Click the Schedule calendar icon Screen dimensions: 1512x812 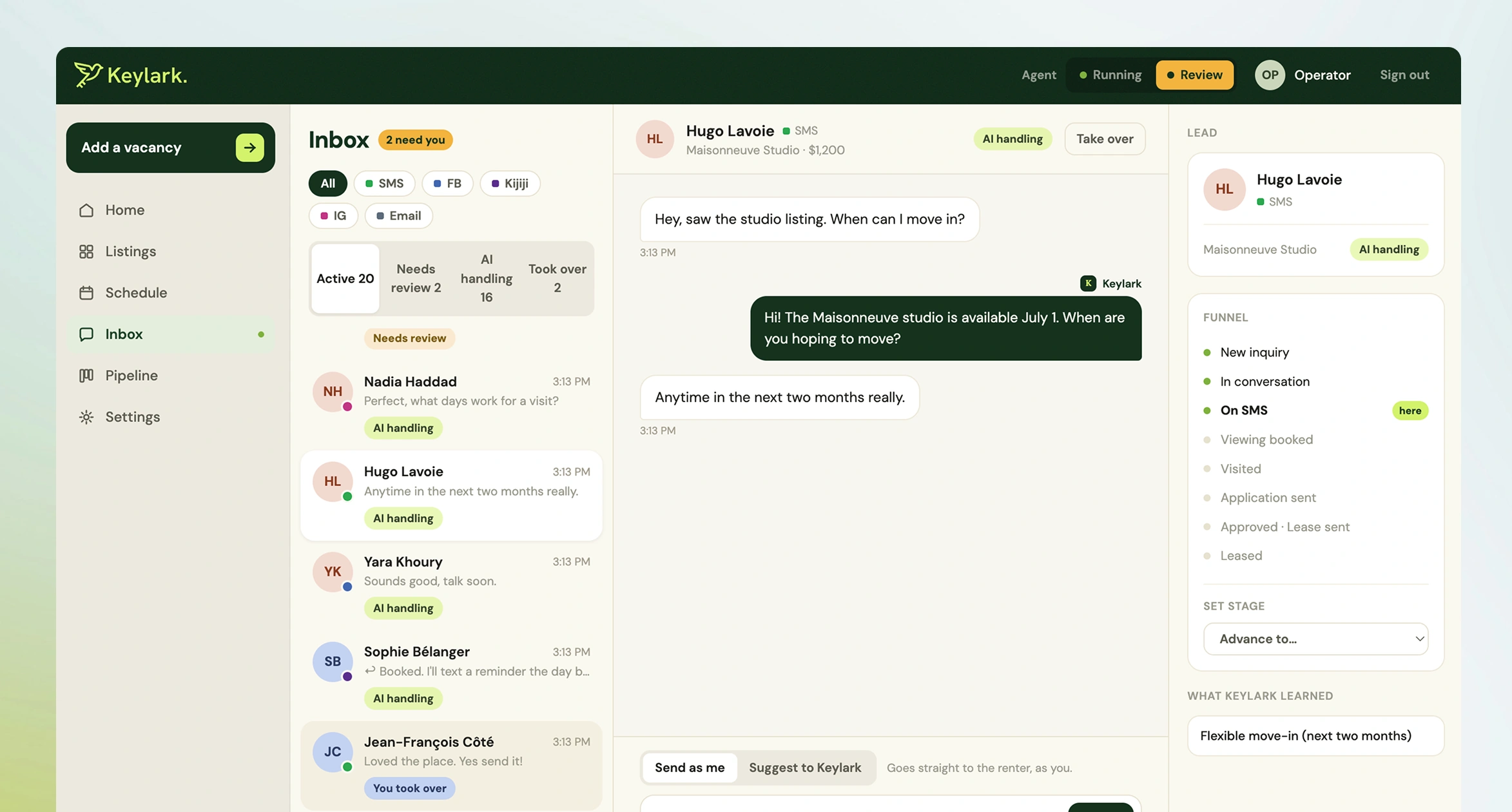click(86, 293)
